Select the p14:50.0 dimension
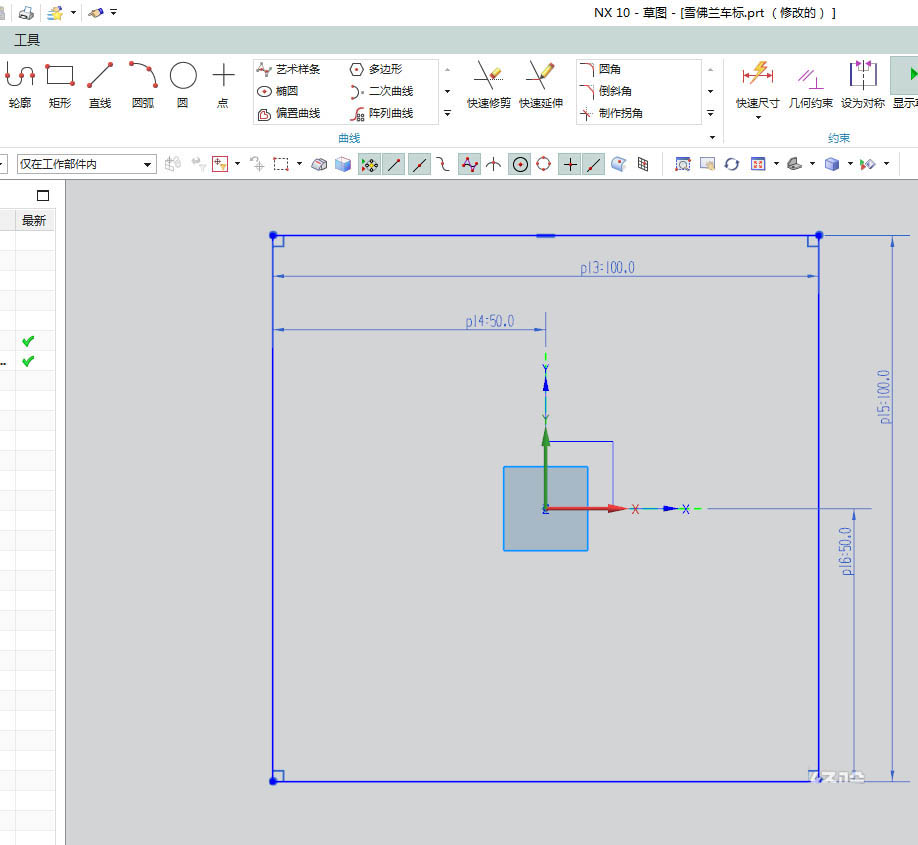Viewport: 918px width, 845px height. click(490, 321)
